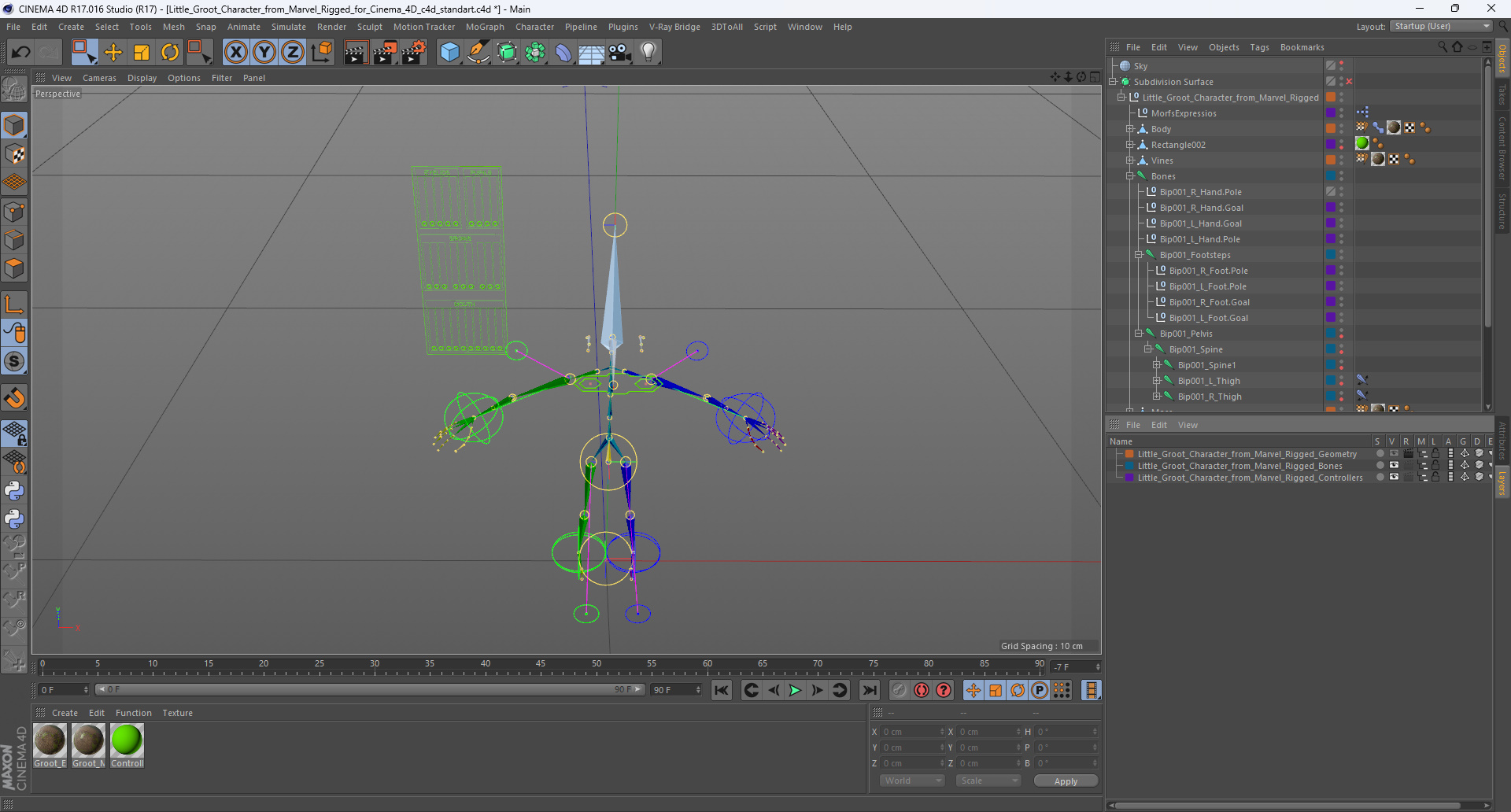Open Render to Picture Viewer

pos(385,52)
